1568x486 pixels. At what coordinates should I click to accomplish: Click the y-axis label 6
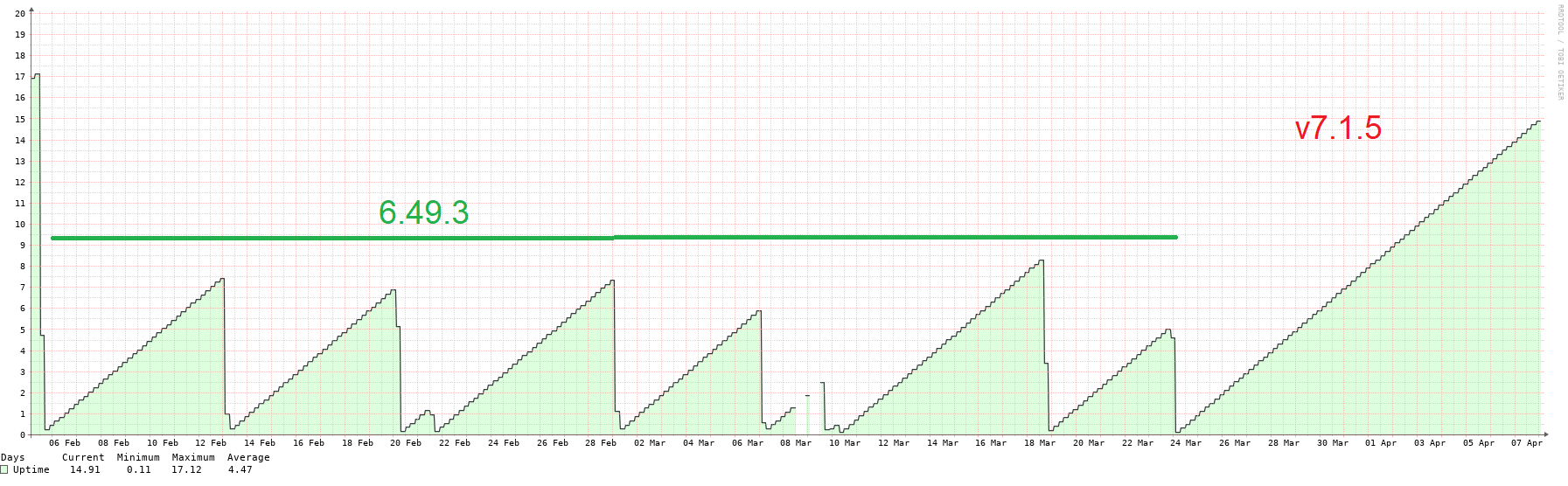point(23,309)
